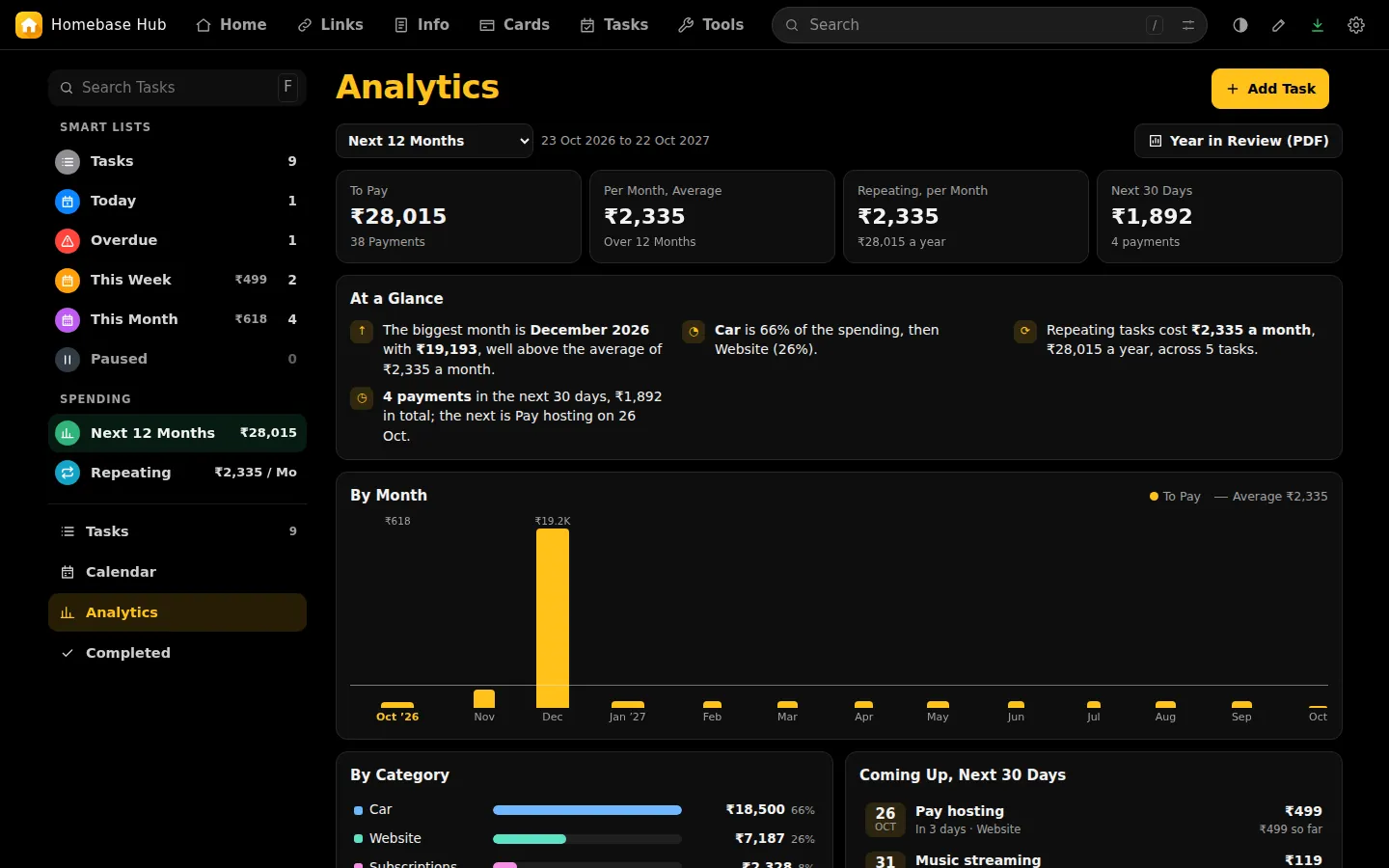Select Tasks view with list icon
Image resolution: width=1389 pixels, height=868 pixels.
pos(177,531)
